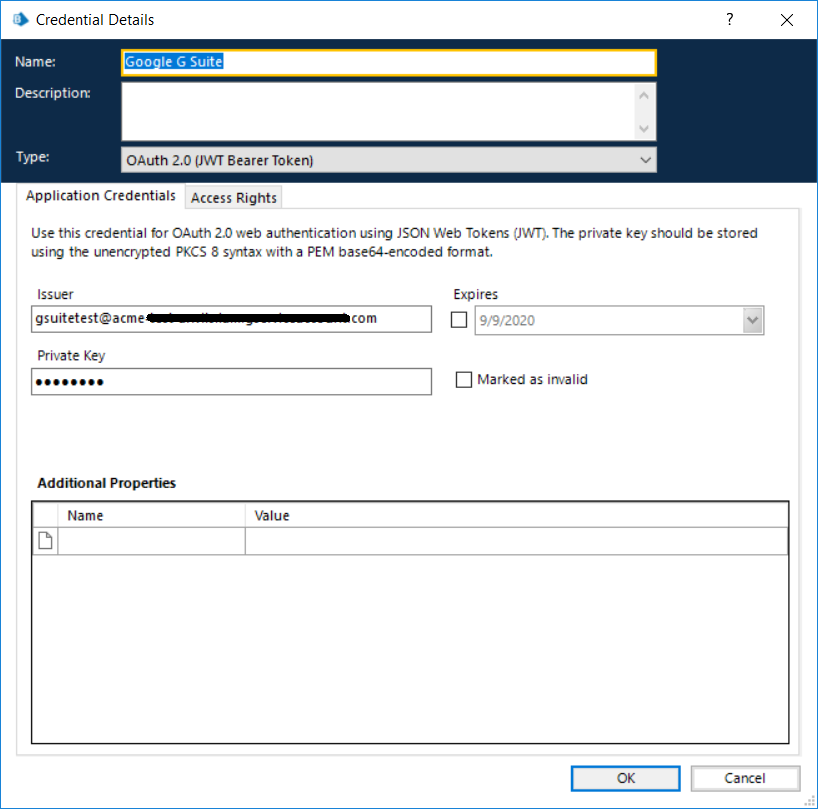818x809 pixels.
Task: Toggle the Expires checkbox
Action: 459,320
